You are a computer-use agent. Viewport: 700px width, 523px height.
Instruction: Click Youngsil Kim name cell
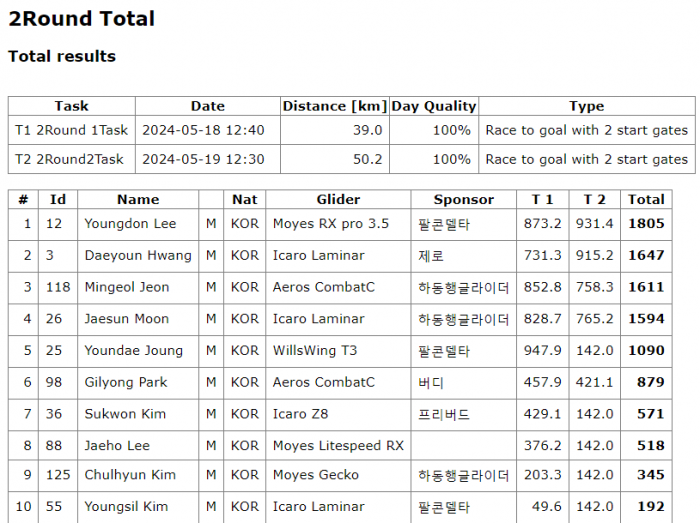pos(126,507)
